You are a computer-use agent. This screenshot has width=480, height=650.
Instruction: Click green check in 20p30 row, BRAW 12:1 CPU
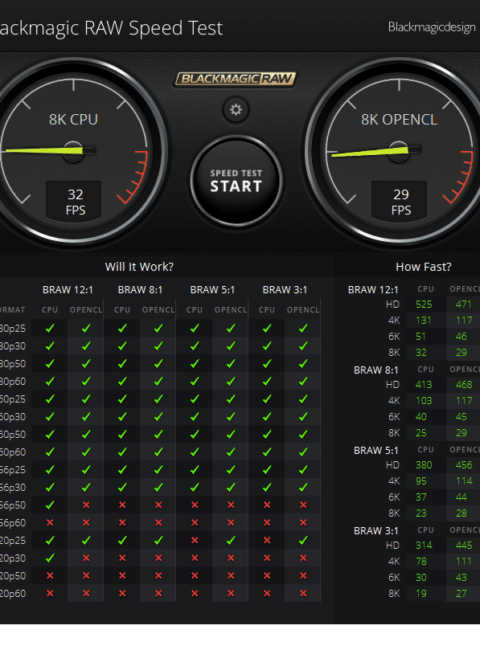pyautogui.click(x=50, y=558)
